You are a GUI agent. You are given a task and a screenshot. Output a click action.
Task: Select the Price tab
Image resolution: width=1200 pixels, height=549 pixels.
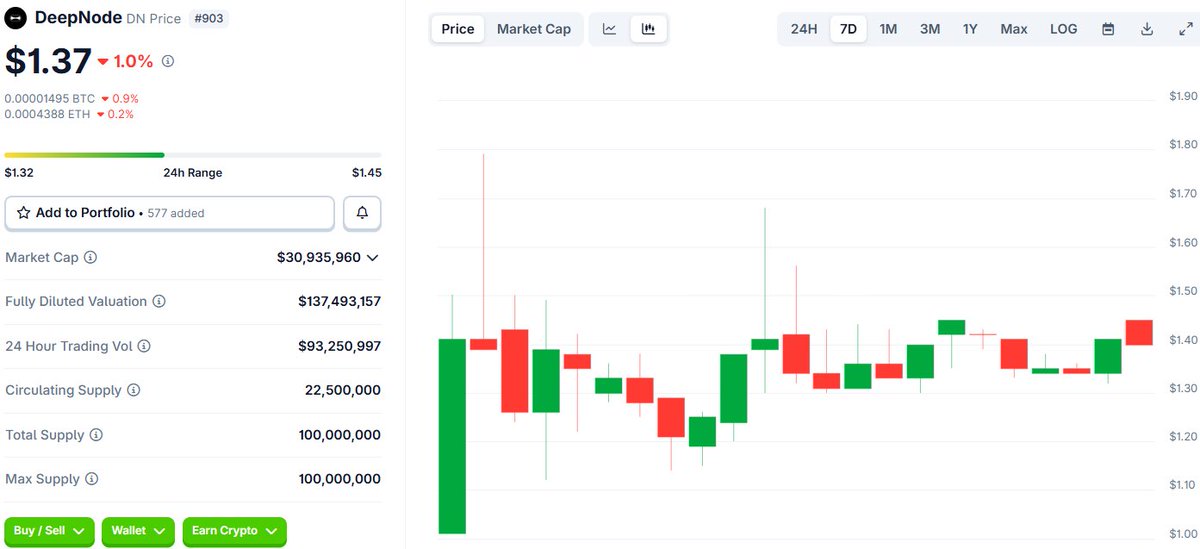tap(458, 29)
